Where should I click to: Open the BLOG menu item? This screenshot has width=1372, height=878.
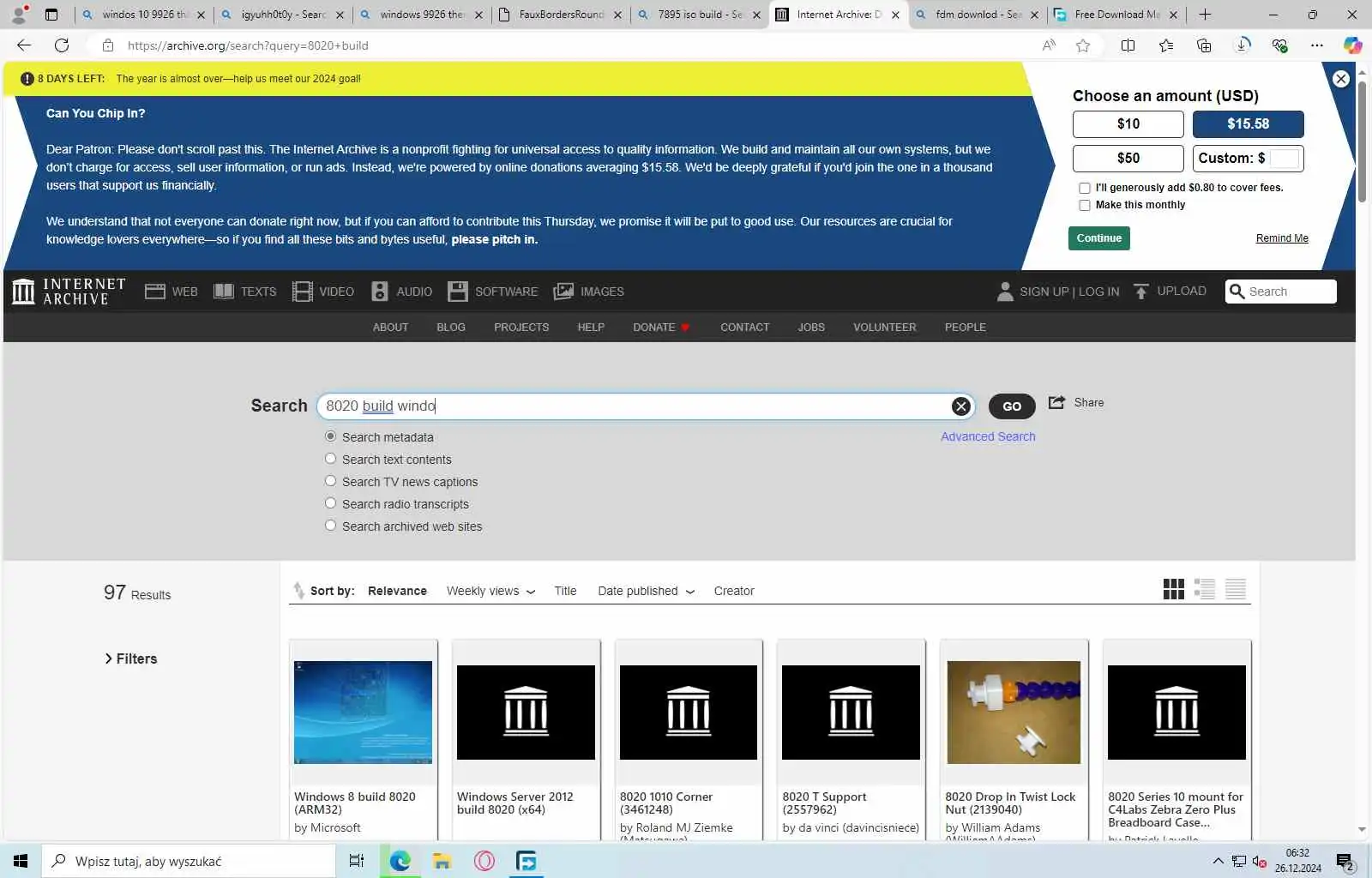(451, 328)
